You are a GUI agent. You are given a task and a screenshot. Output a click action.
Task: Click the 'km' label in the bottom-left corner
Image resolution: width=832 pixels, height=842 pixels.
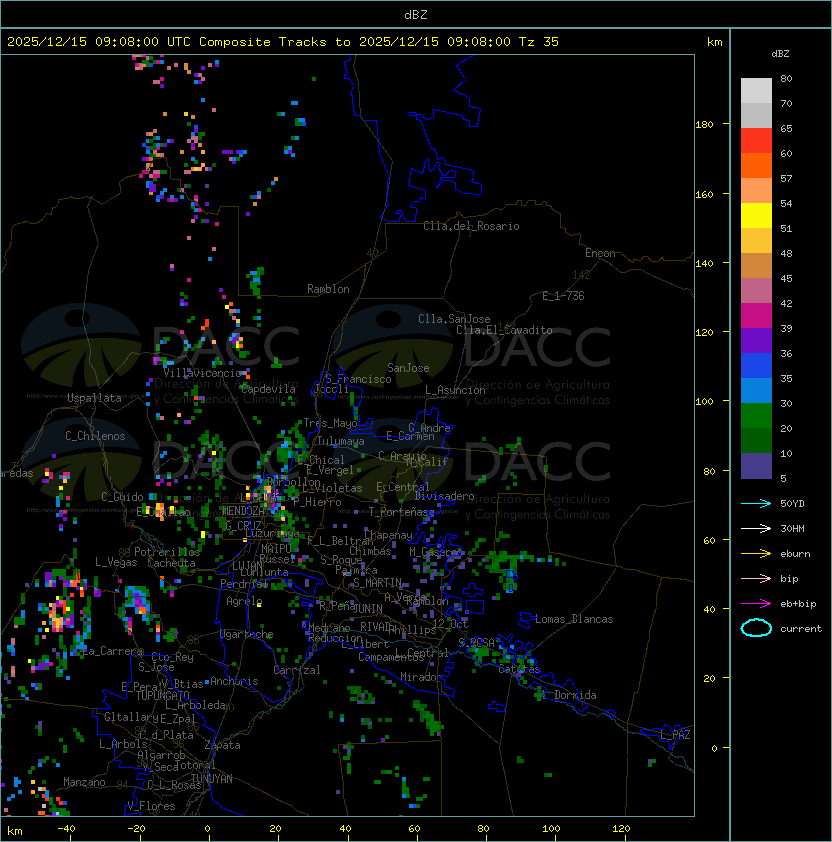[x=15, y=831]
